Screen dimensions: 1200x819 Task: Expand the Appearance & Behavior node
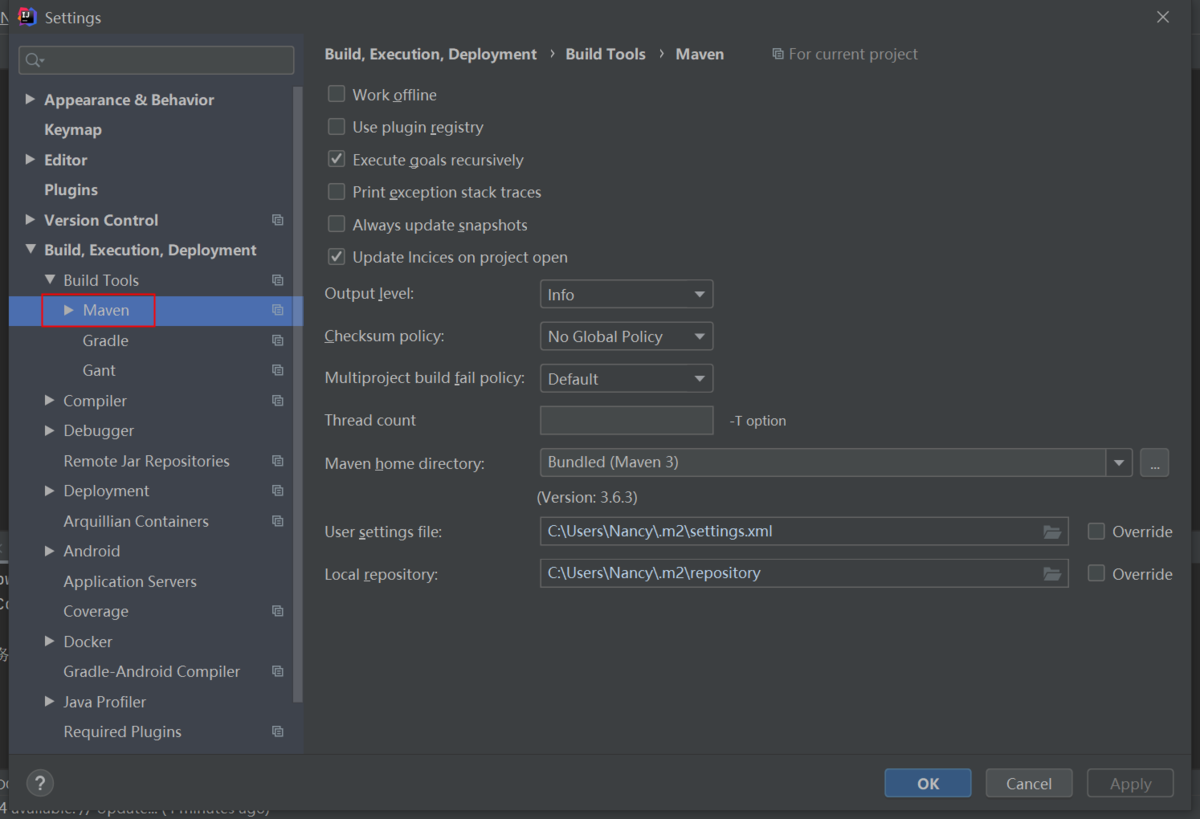(30, 99)
